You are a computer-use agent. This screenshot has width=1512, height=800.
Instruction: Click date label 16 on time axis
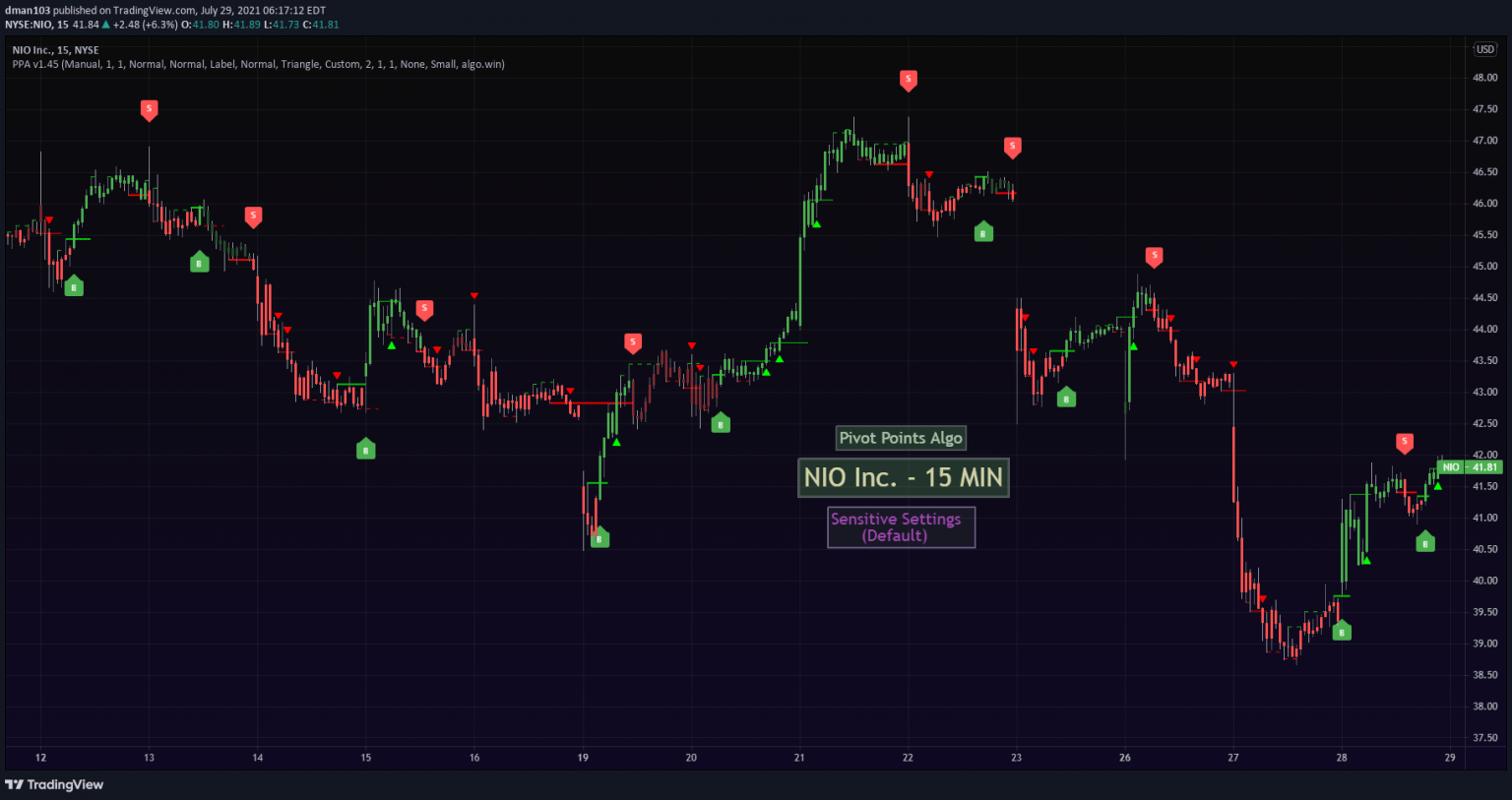coord(474,758)
